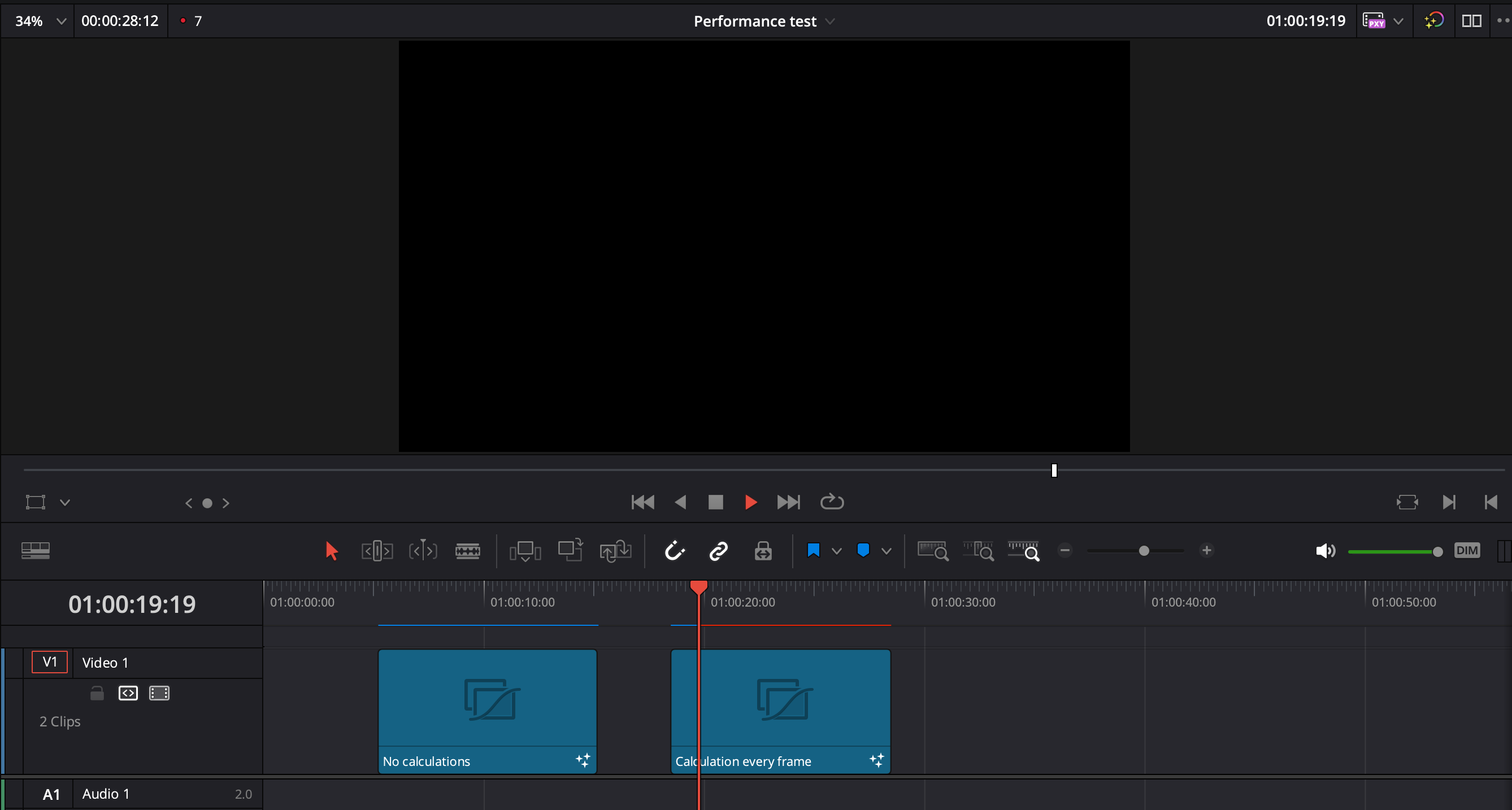1512x810 pixels.
Task: Click the timeline zoom slider handle
Action: click(1144, 551)
